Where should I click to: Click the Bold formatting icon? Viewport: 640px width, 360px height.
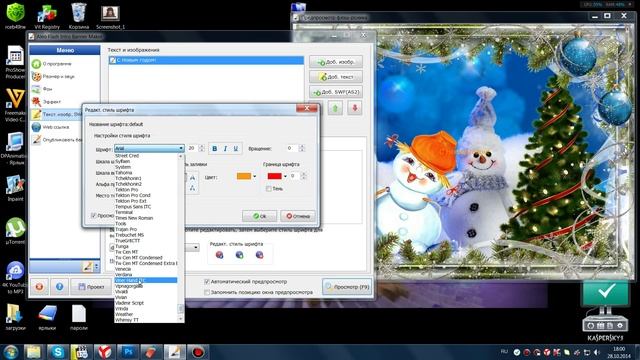click(x=215, y=149)
